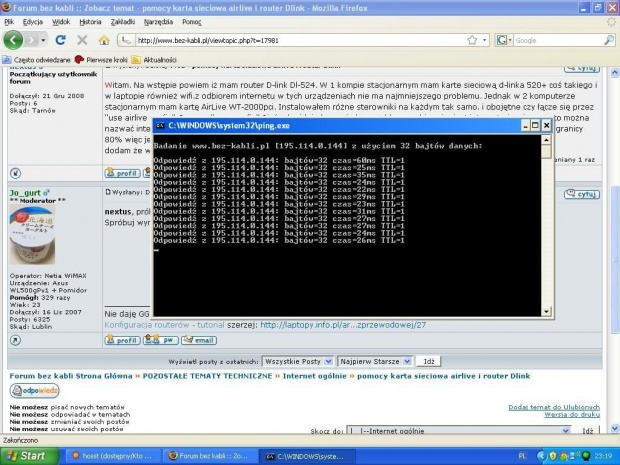Click the ping.exe console window icon
The width and height of the screenshot is (620, 465).
[x=160, y=126]
